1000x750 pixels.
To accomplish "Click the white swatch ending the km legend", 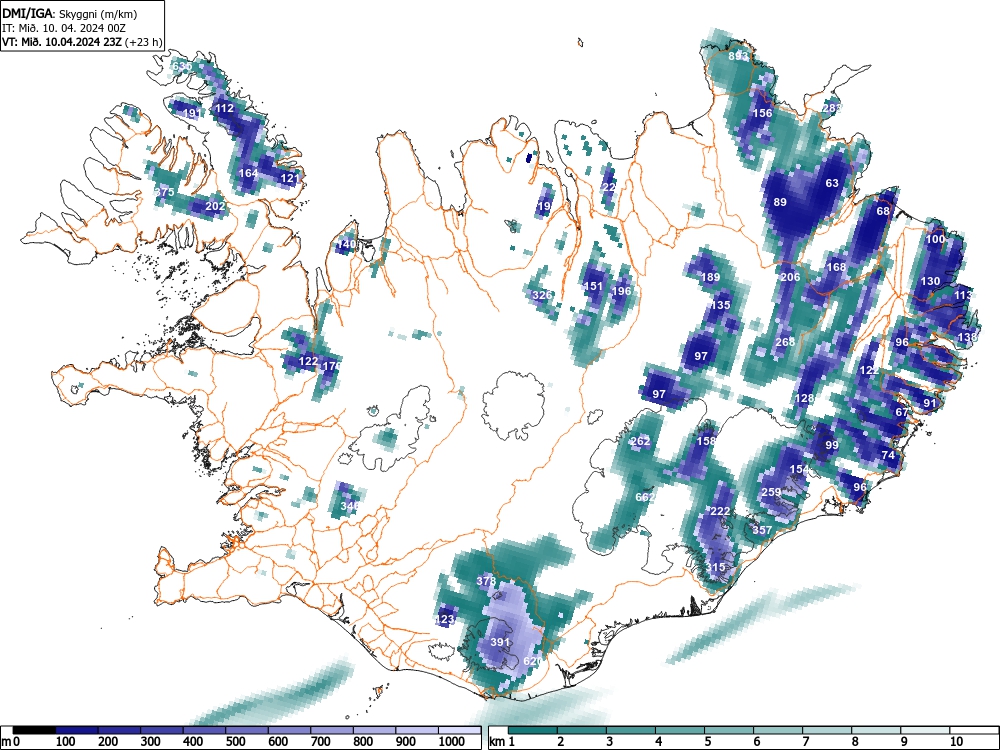I will coord(974,730).
